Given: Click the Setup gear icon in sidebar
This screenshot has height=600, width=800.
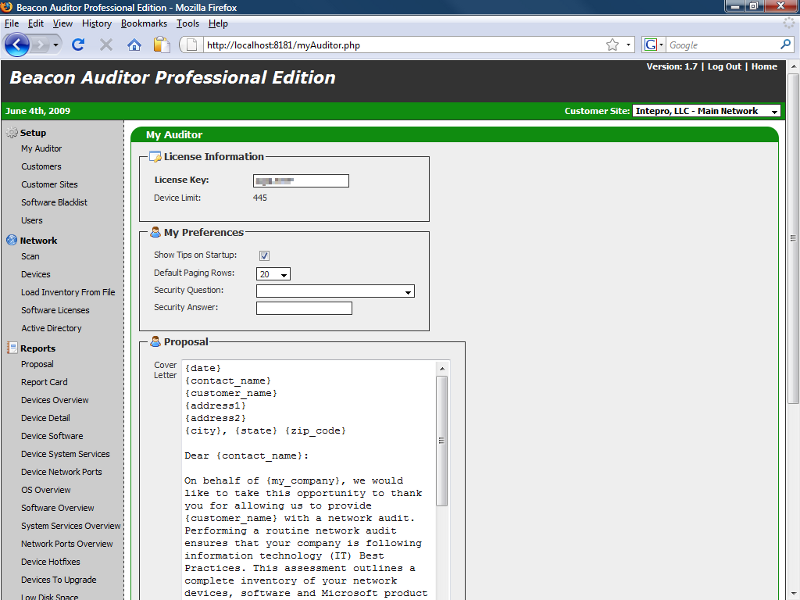Looking at the screenshot, I should tap(12, 133).
